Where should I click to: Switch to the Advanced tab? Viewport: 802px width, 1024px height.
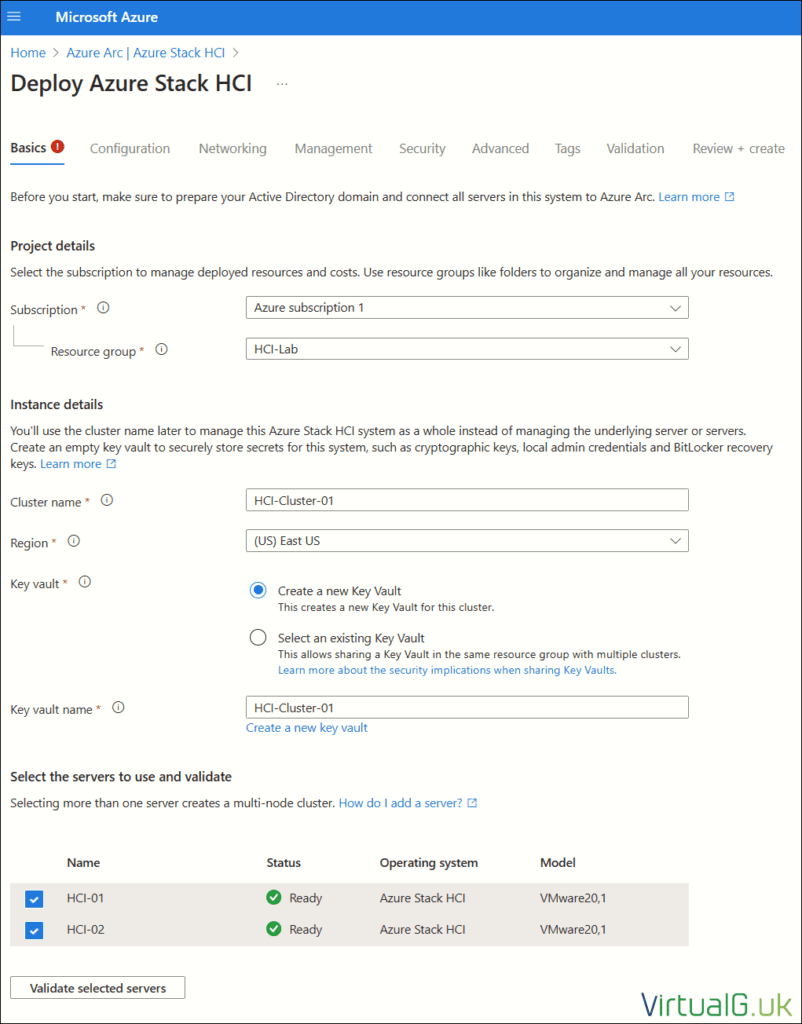point(500,149)
